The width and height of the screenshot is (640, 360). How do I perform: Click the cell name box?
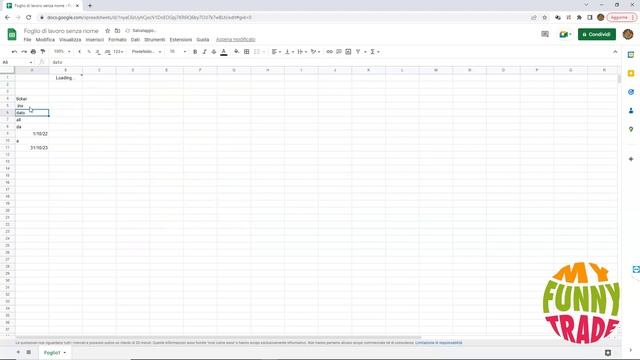point(17,62)
